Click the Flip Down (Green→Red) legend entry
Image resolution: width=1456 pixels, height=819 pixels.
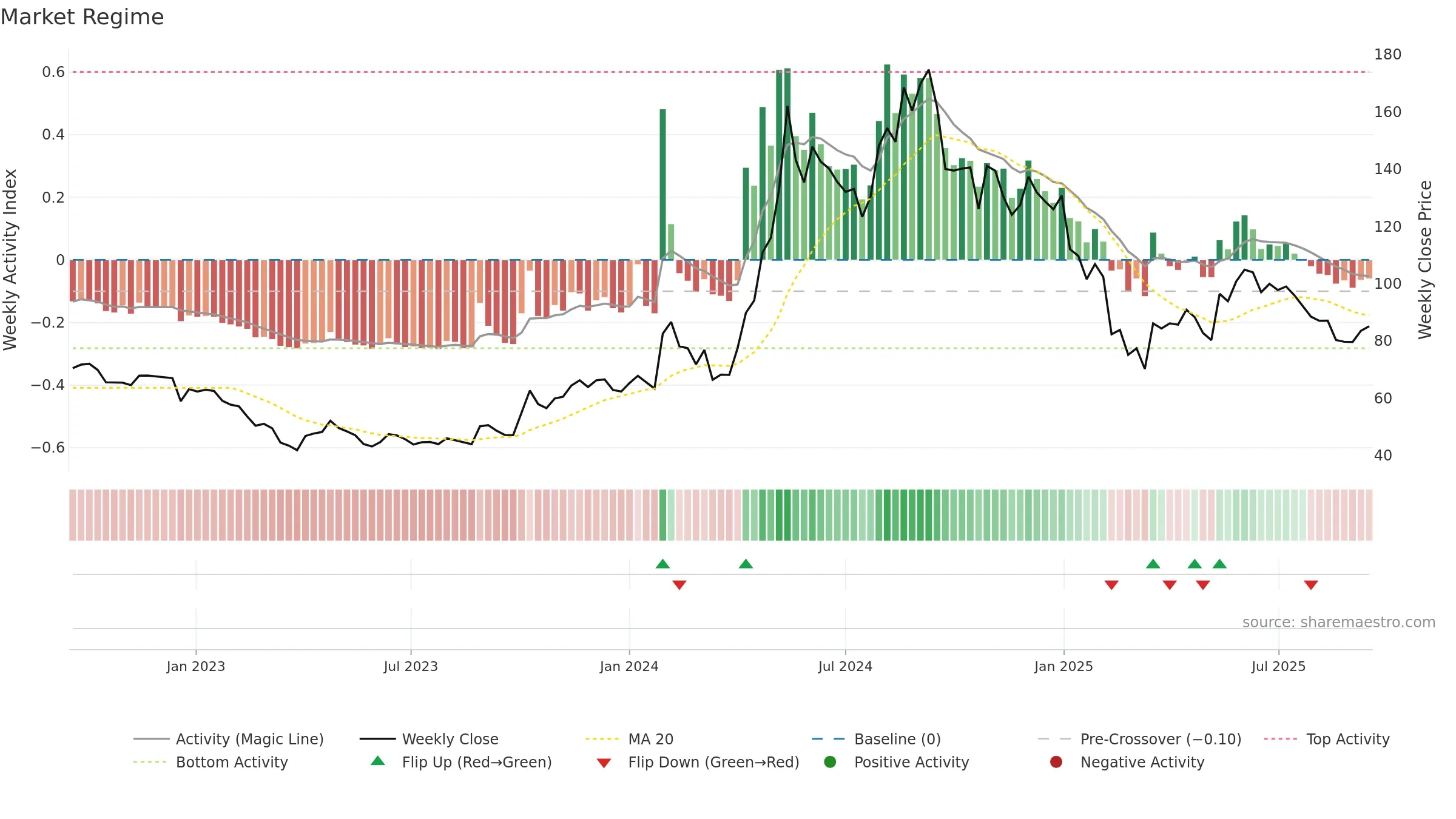[698, 762]
